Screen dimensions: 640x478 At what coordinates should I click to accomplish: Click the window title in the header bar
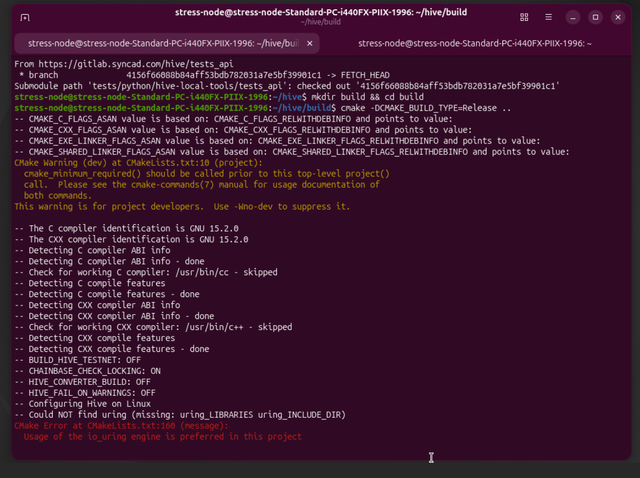click(321, 13)
